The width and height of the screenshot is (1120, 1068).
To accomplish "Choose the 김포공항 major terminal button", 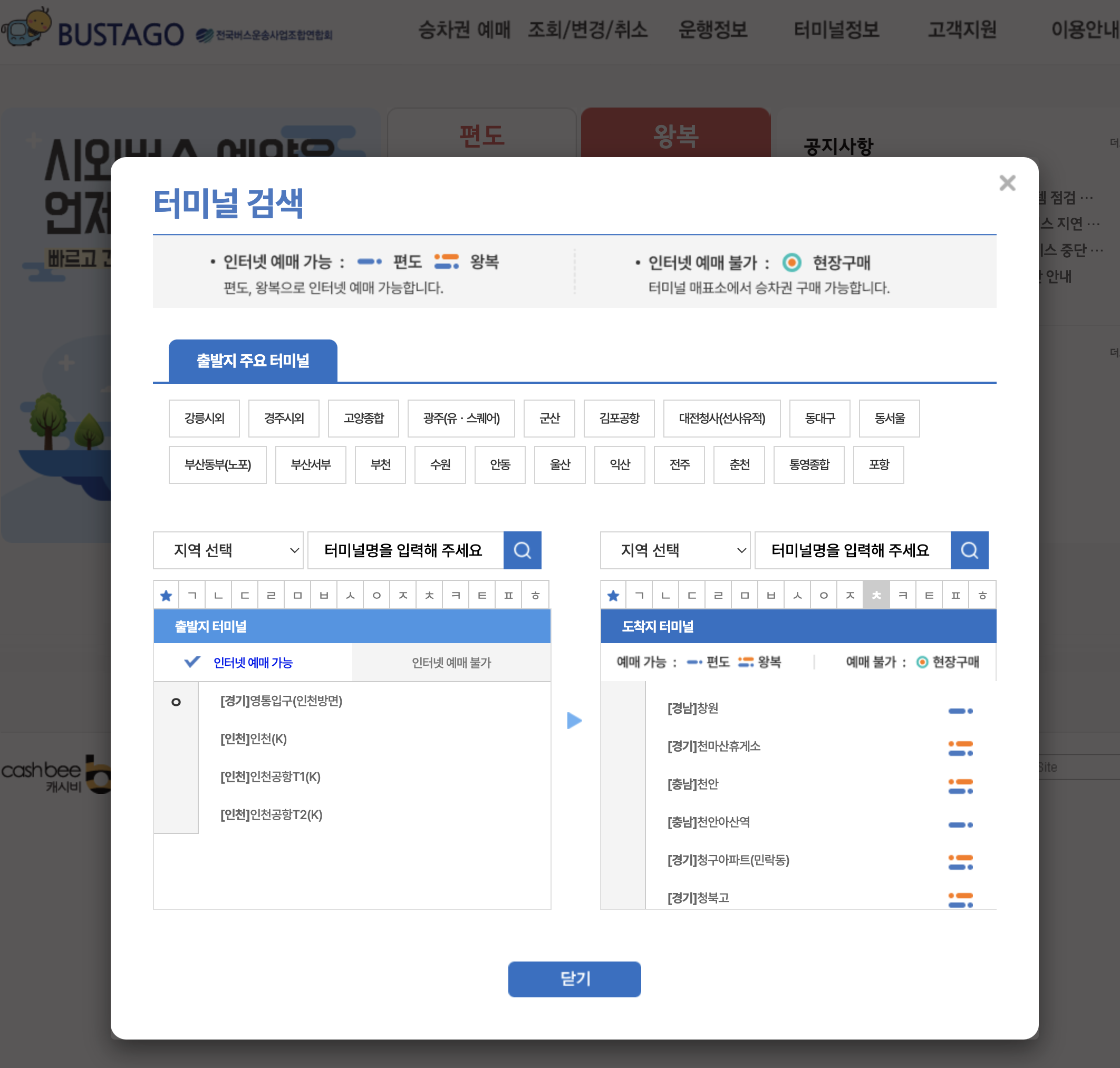I will tap(619, 419).
